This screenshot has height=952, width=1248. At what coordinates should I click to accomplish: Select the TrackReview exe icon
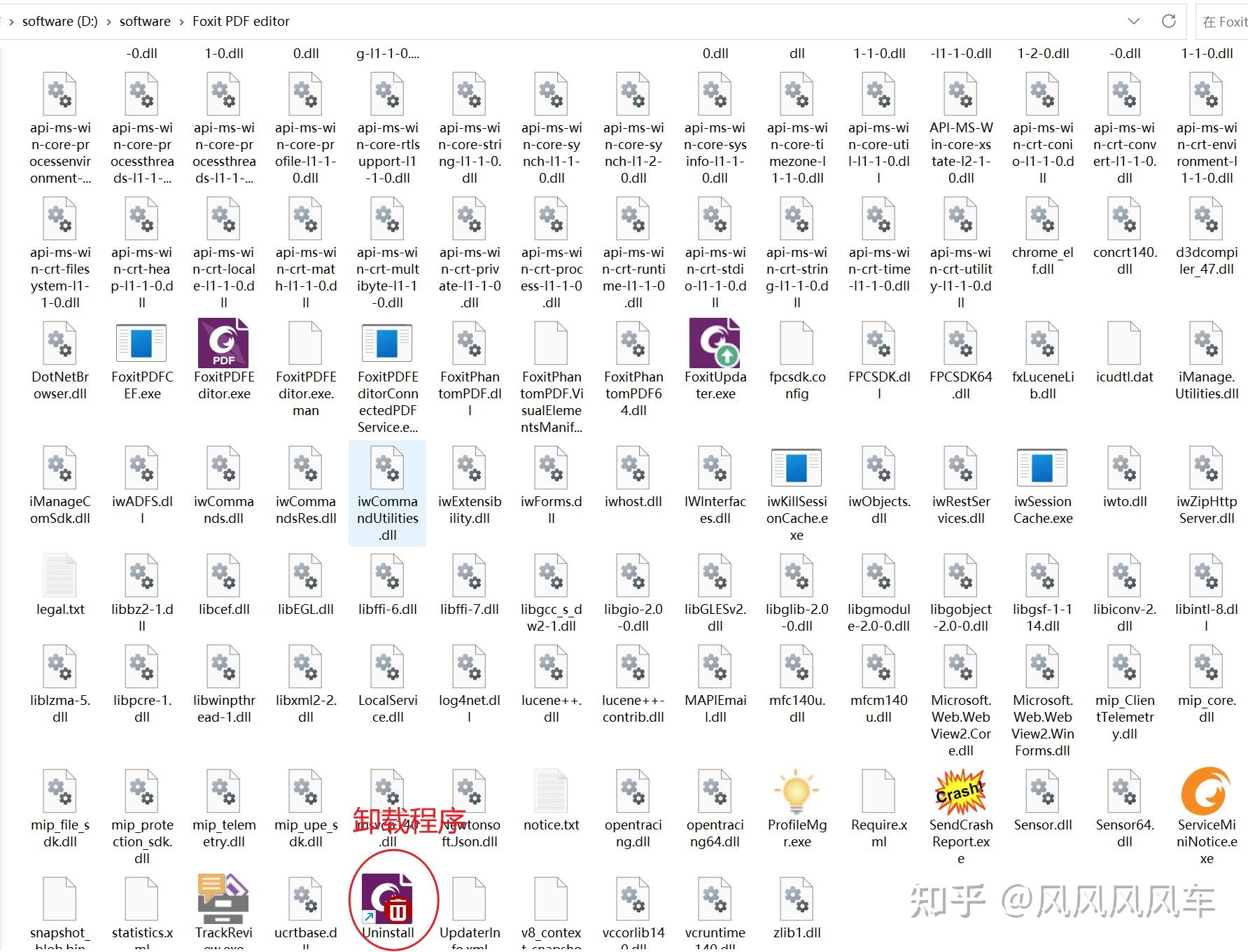223,899
